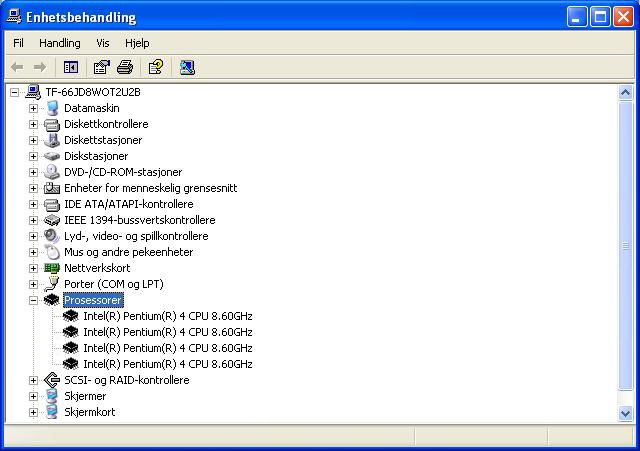Expand the Diskettkontrollere node
The image size is (640, 451).
(33, 124)
